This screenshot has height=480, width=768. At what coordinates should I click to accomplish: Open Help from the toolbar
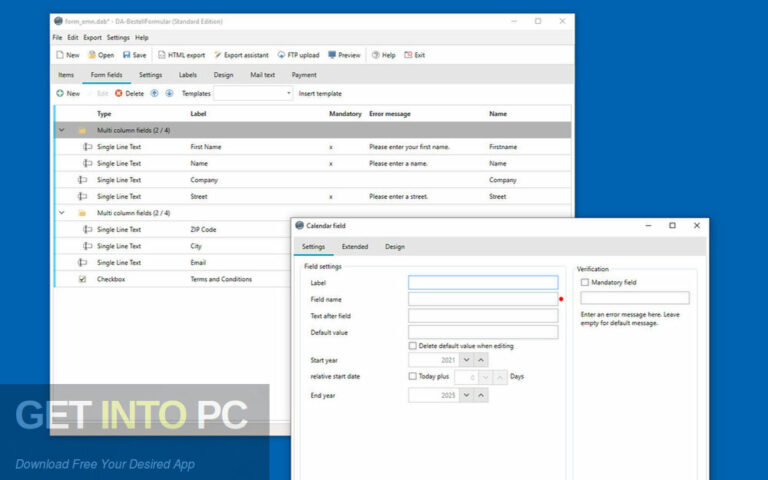click(x=384, y=55)
